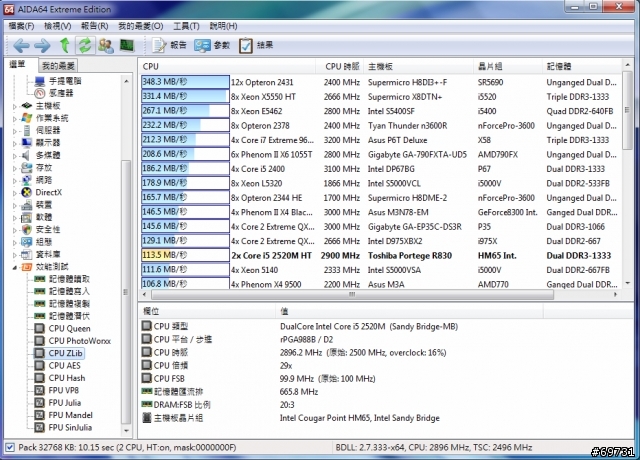Image resolution: width=640 pixels, height=460 pixels.
Task: Click the results horizontal scrollbar thumb
Action: 352,294
